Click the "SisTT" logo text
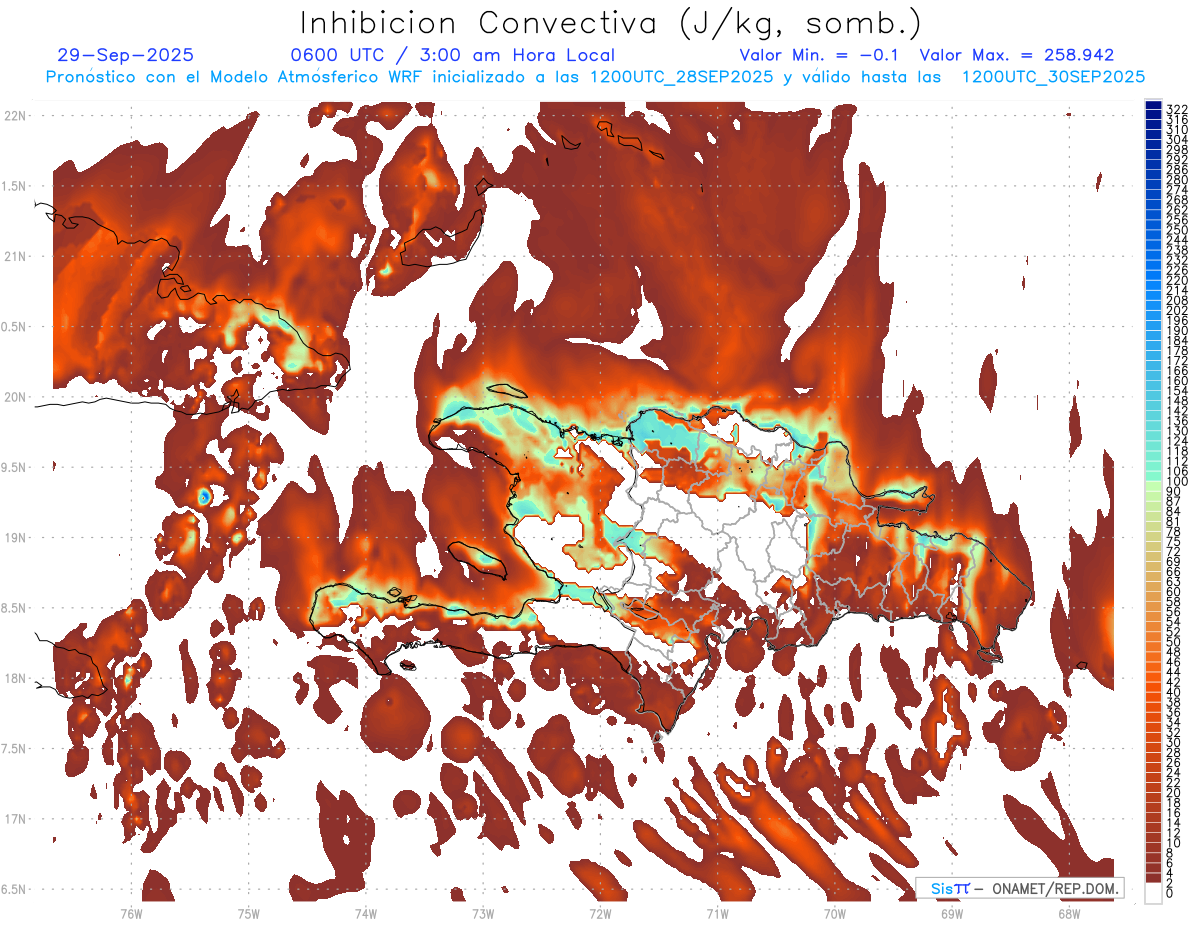 pos(949,888)
